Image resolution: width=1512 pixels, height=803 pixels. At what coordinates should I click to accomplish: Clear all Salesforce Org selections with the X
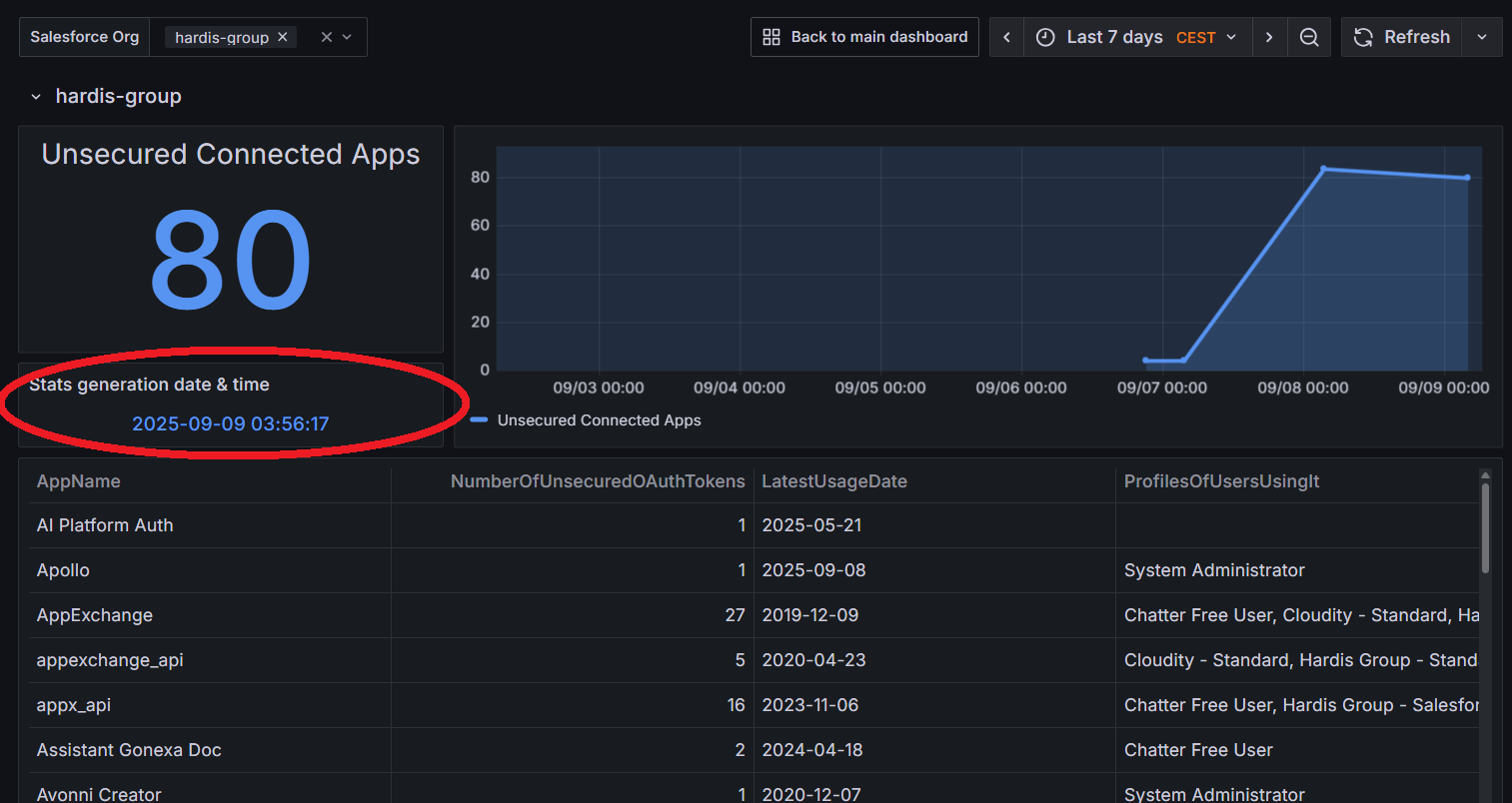pos(325,36)
